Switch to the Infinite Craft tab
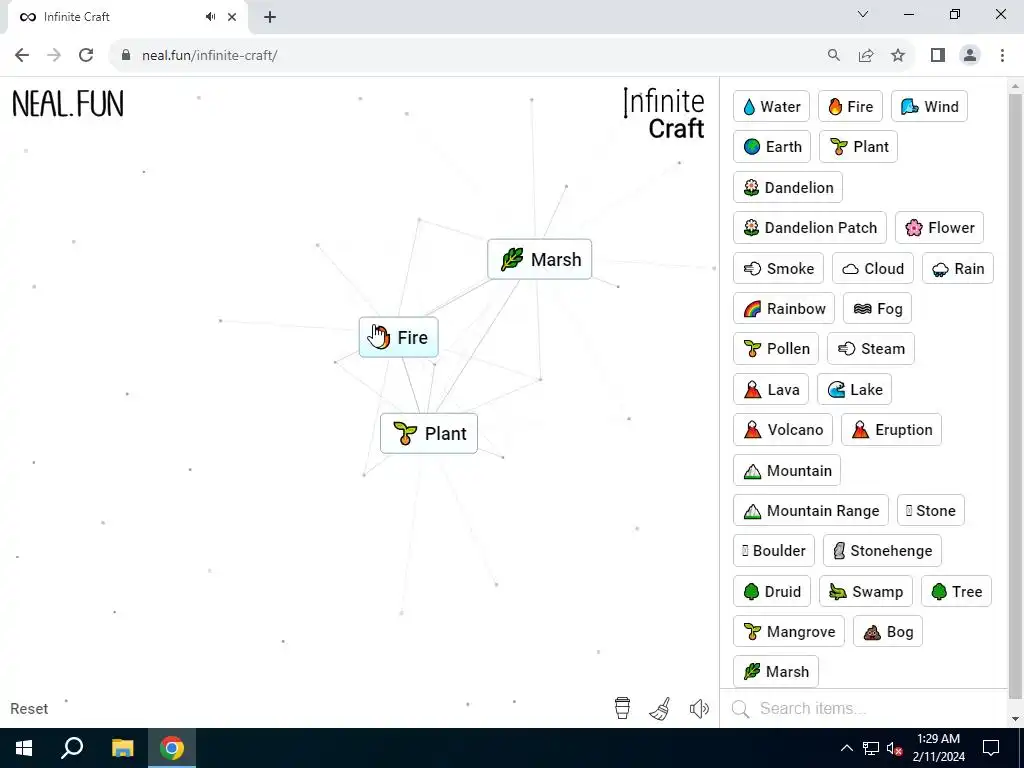This screenshot has height=768, width=1024. tap(127, 17)
